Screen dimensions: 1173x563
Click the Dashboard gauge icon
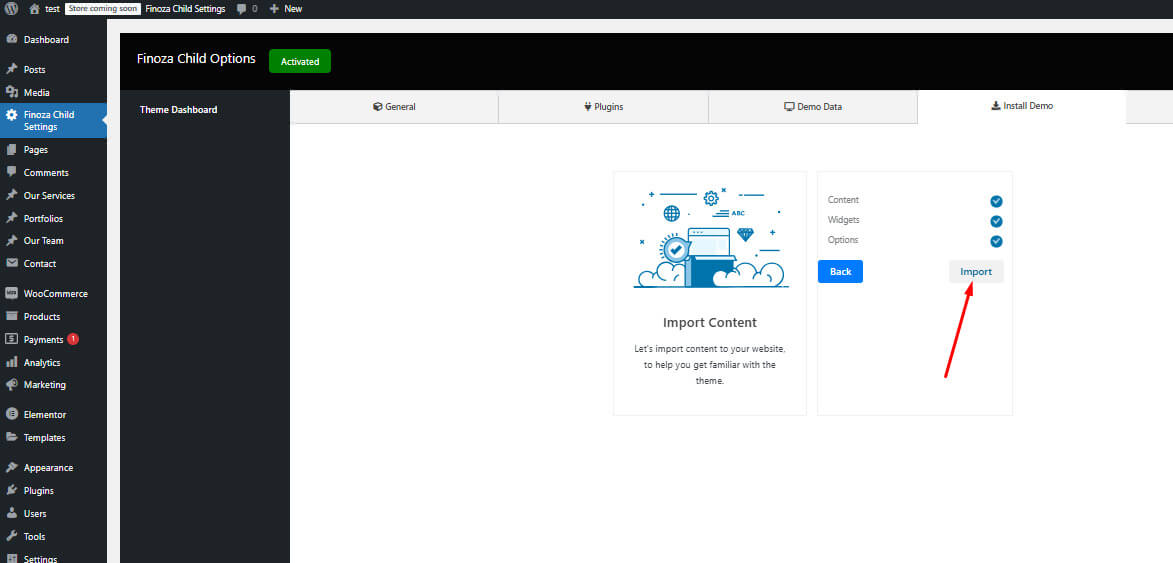coord(11,40)
